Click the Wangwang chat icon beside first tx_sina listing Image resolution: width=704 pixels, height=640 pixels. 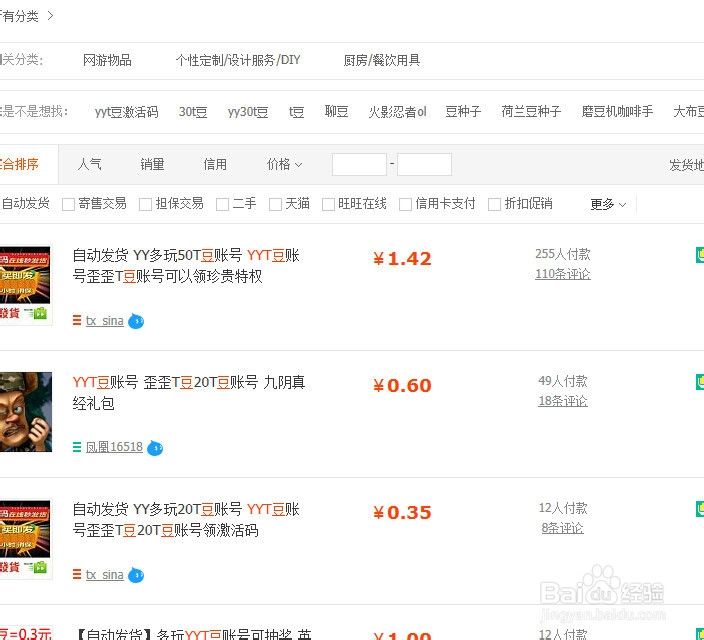(x=136, y=321)
